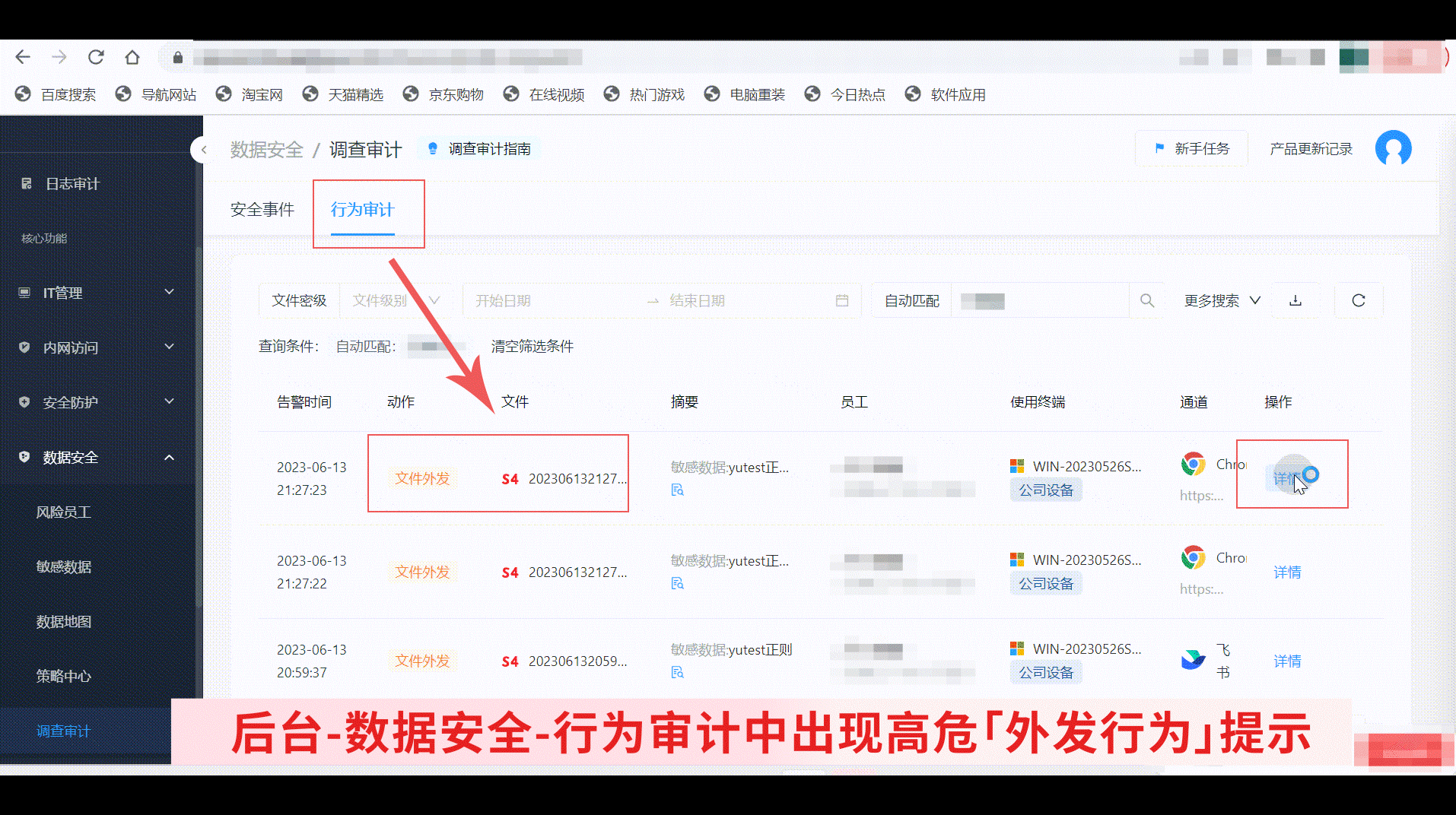Expand the IT管理 sidebar menu
The height and width of the screenshot is (815, 1456).
97,293
